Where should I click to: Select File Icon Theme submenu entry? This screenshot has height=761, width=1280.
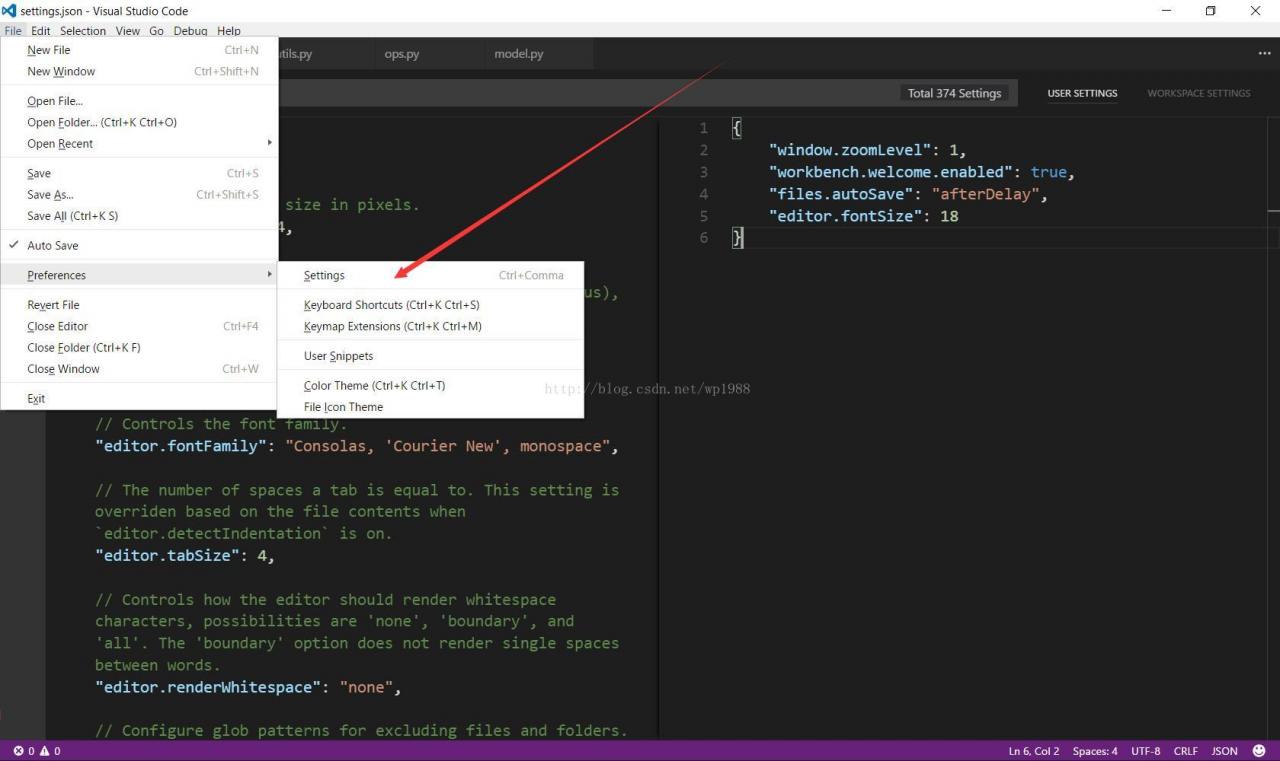click(x=430, y=407)
